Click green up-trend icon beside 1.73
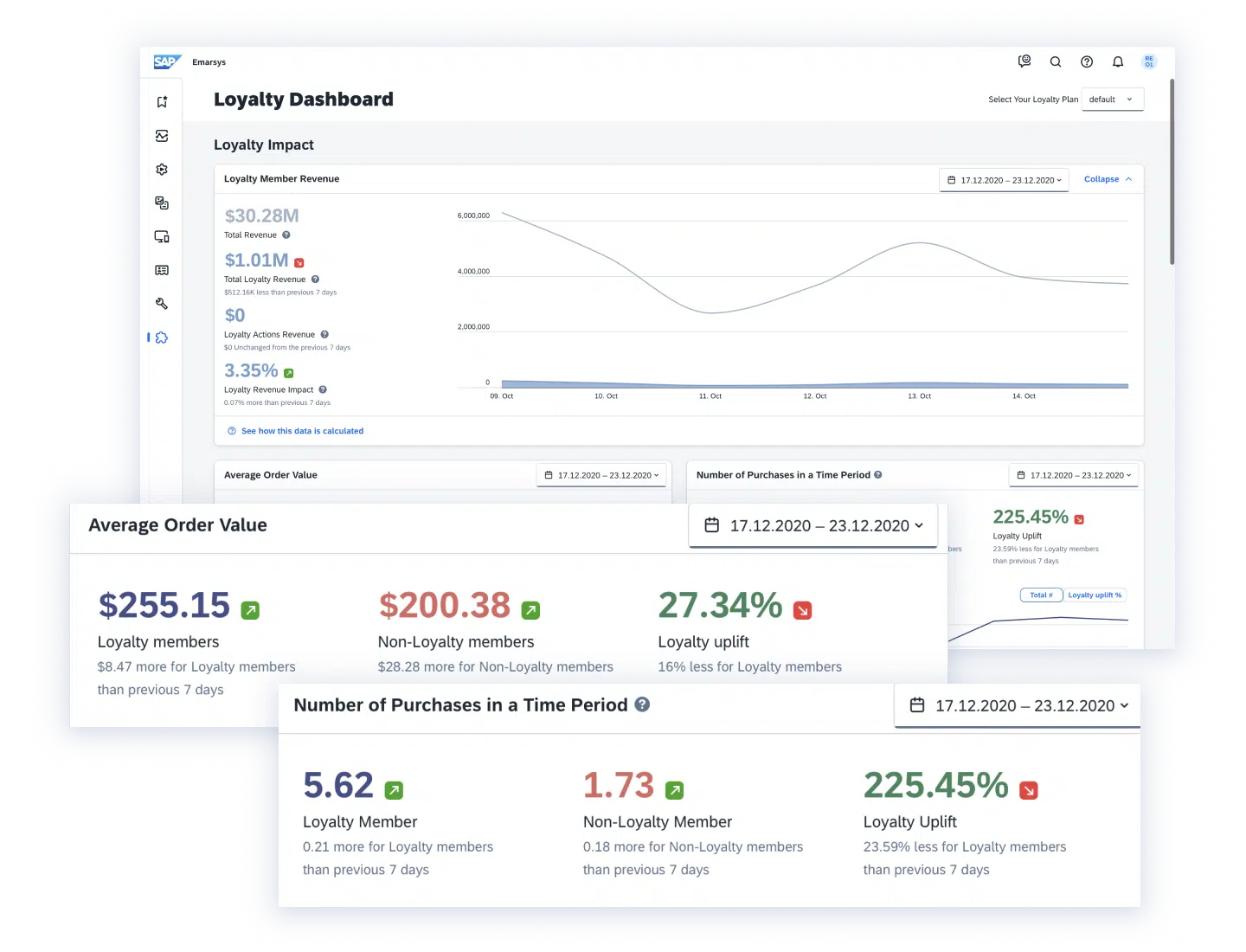The width and height of the screenshot is (1246, 952). [x=674, y=790]
